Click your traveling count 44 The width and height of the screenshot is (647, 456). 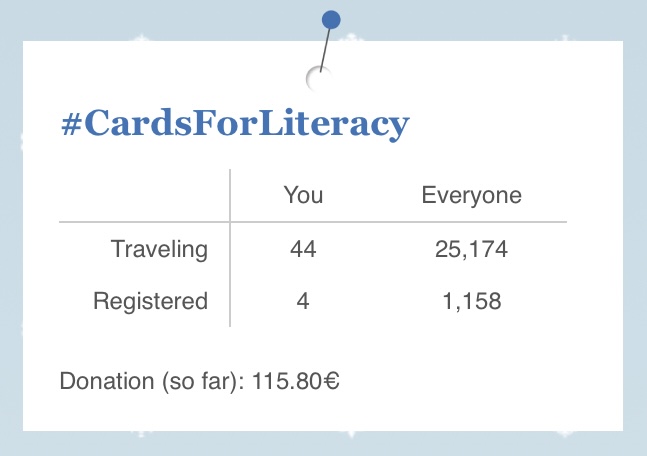(x=303, y=249)
